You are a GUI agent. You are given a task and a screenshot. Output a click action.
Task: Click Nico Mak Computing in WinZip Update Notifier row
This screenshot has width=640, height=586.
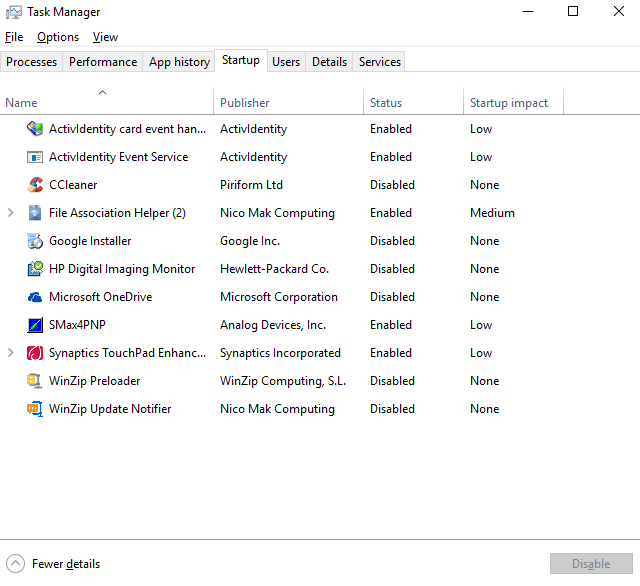[277, 409]
